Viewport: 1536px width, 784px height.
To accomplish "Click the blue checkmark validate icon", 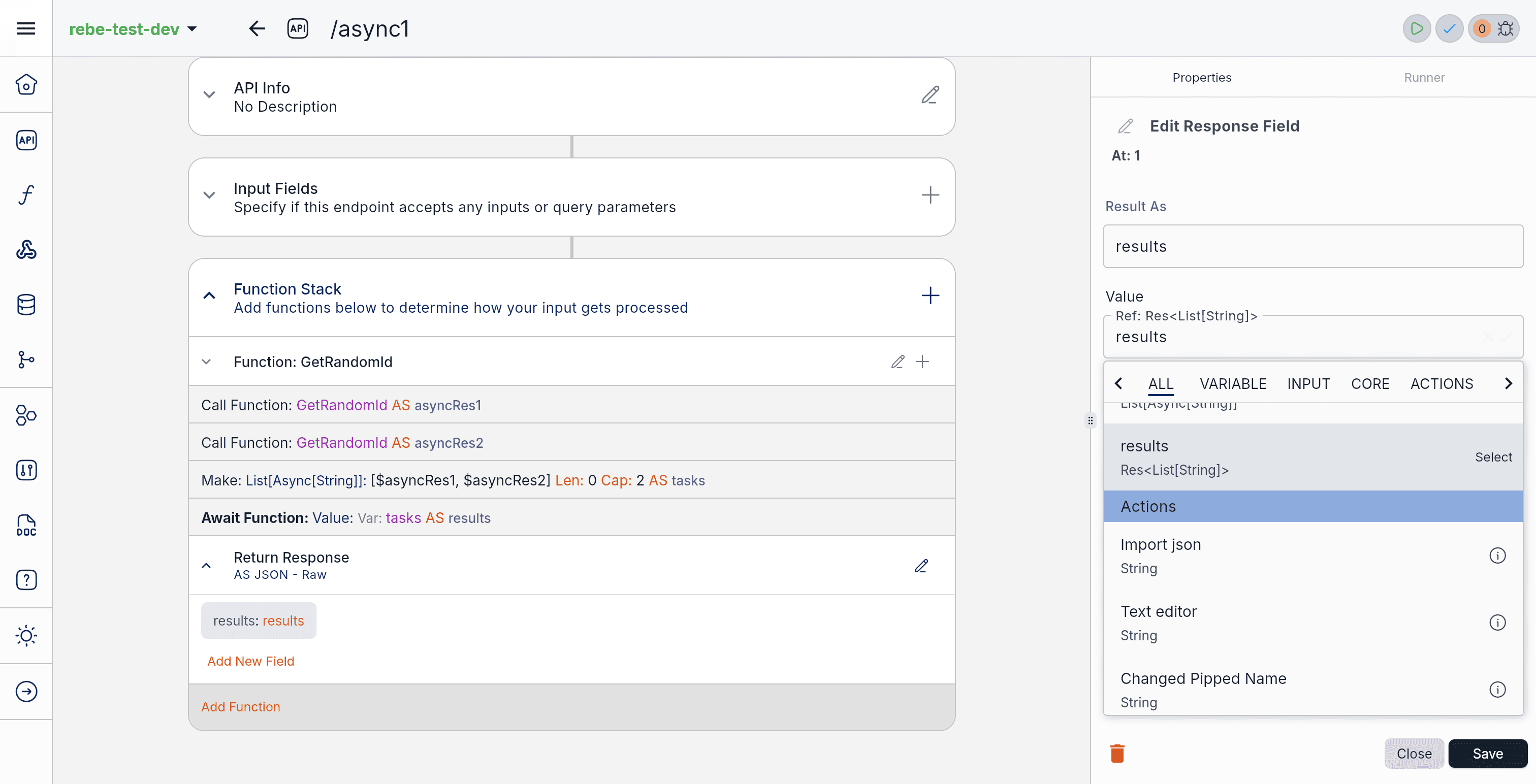I will 1449,28.
